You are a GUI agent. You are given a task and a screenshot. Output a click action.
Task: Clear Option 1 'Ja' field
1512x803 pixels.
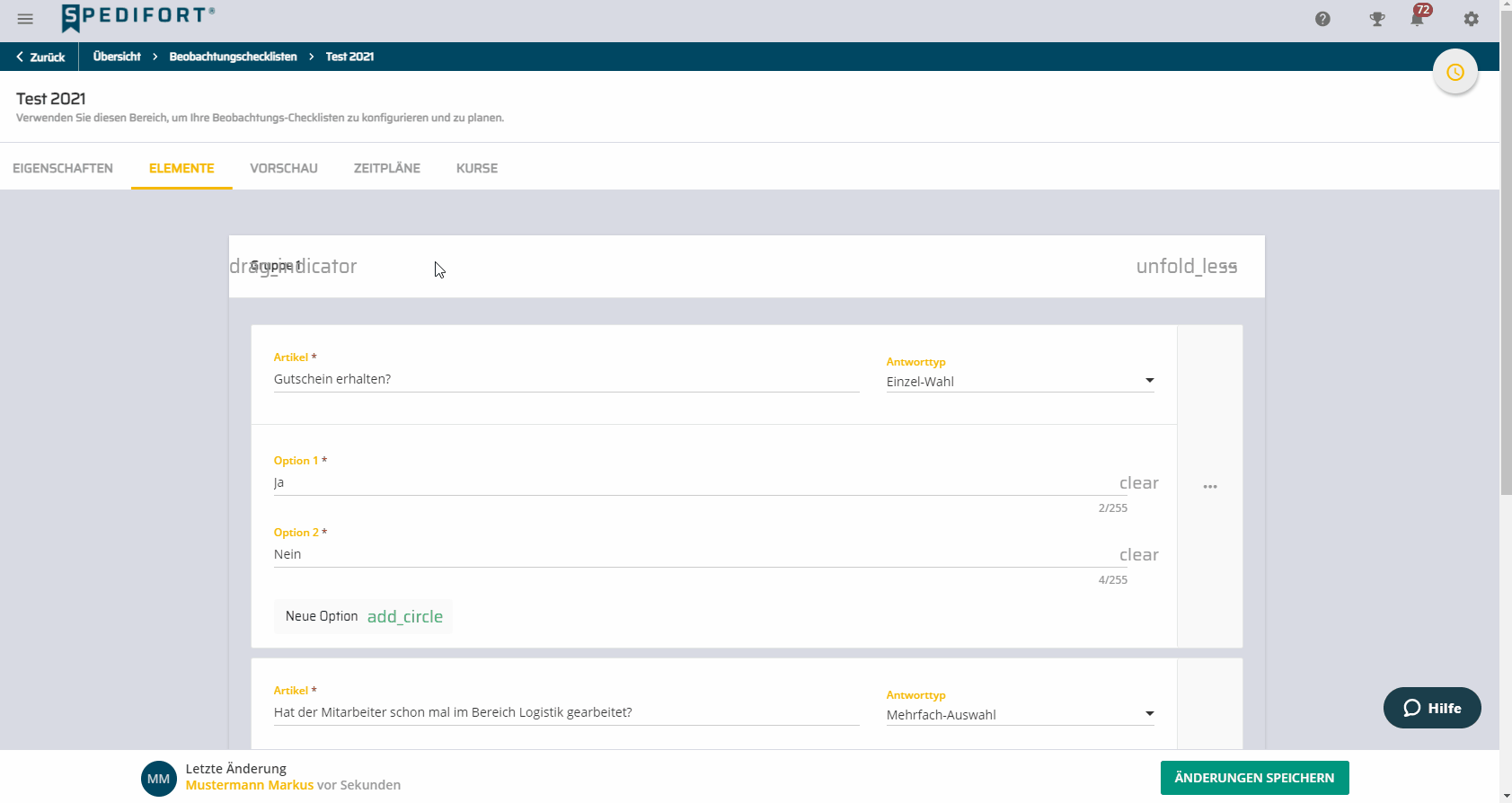(1138, 483)
